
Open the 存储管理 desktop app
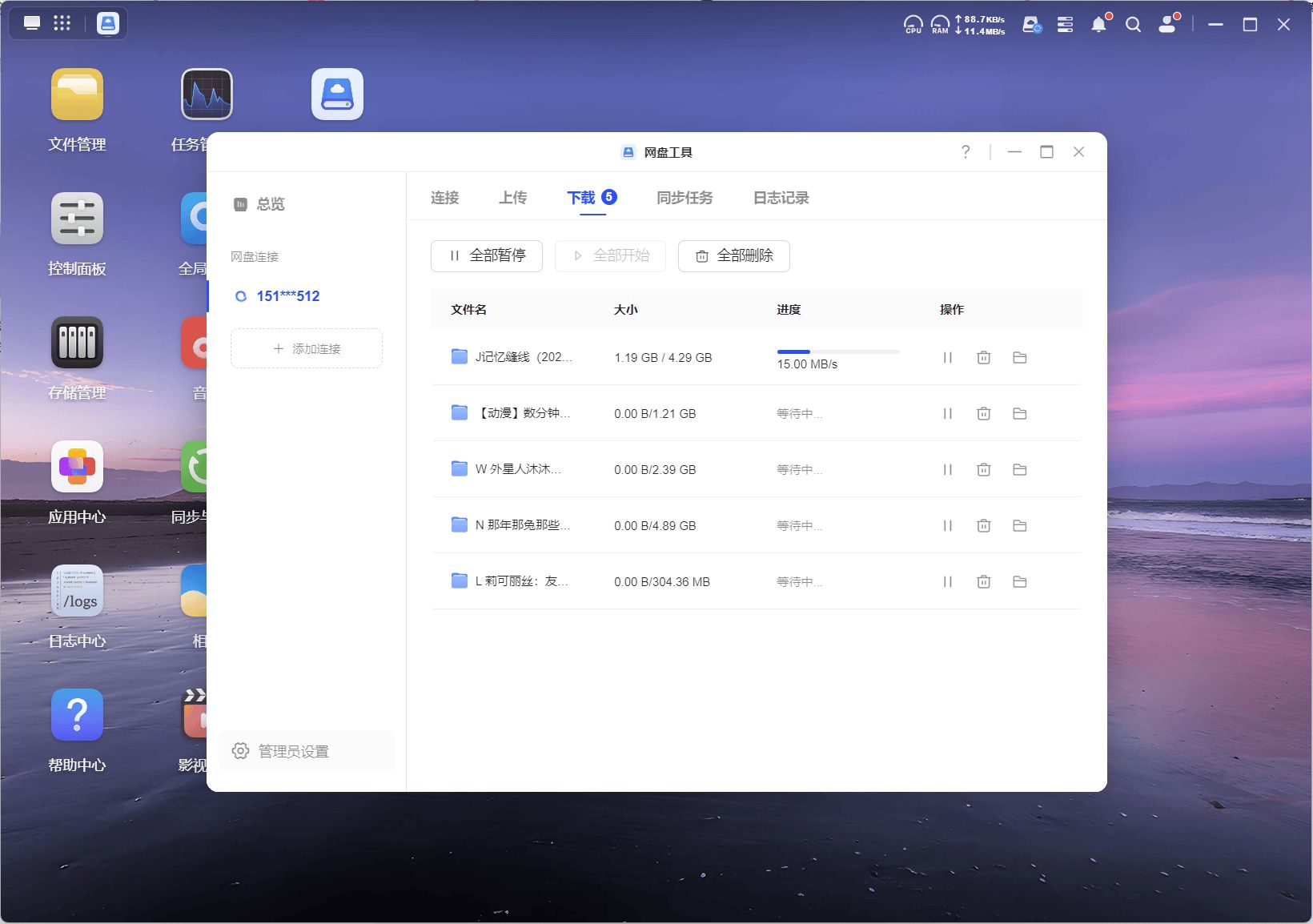point(77,343)
